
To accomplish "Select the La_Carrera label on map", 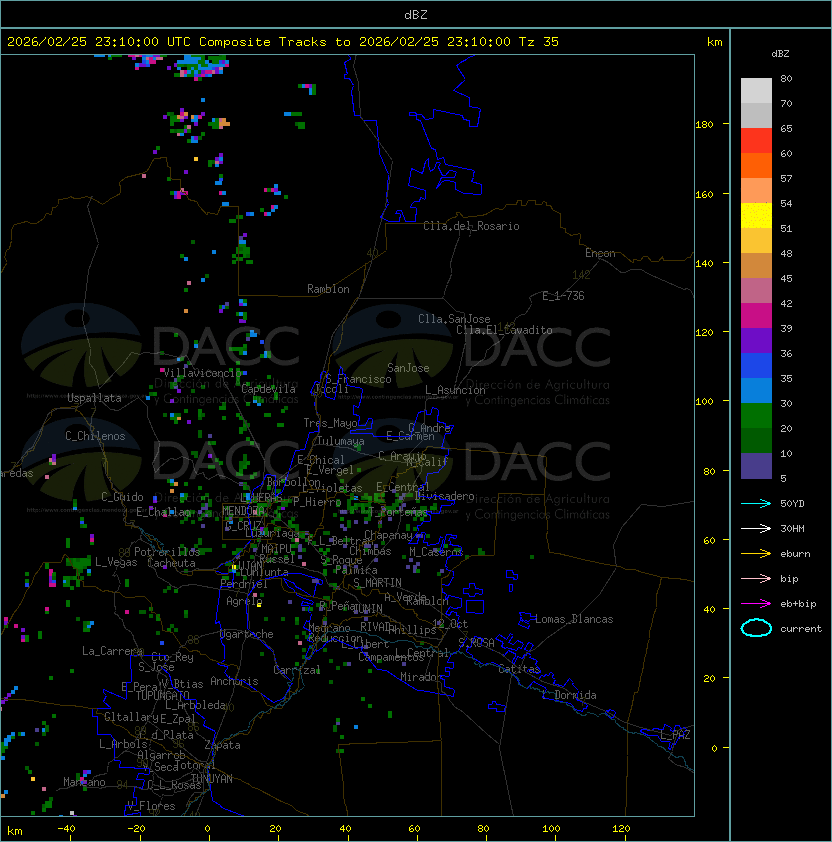I will 112,651.
